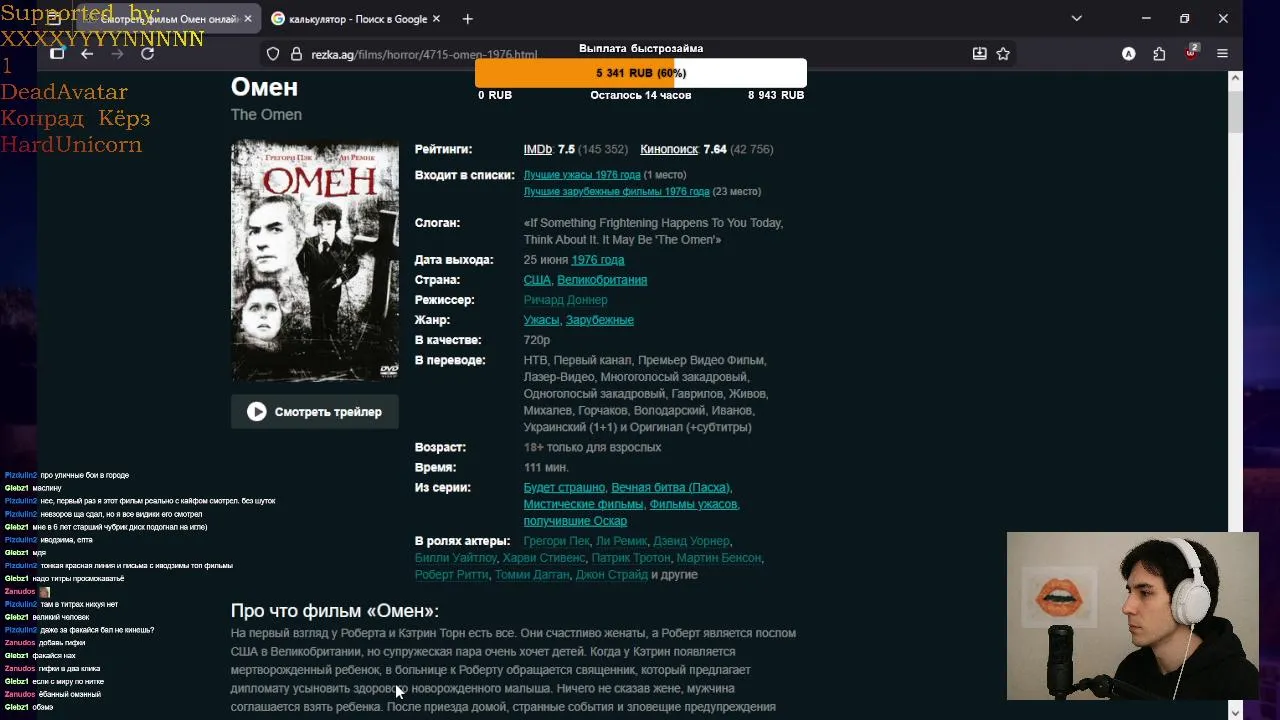This screenshot has height=720, width=1280.
Task: Click the Омен page title heading
Action: [x=264, y=87]
